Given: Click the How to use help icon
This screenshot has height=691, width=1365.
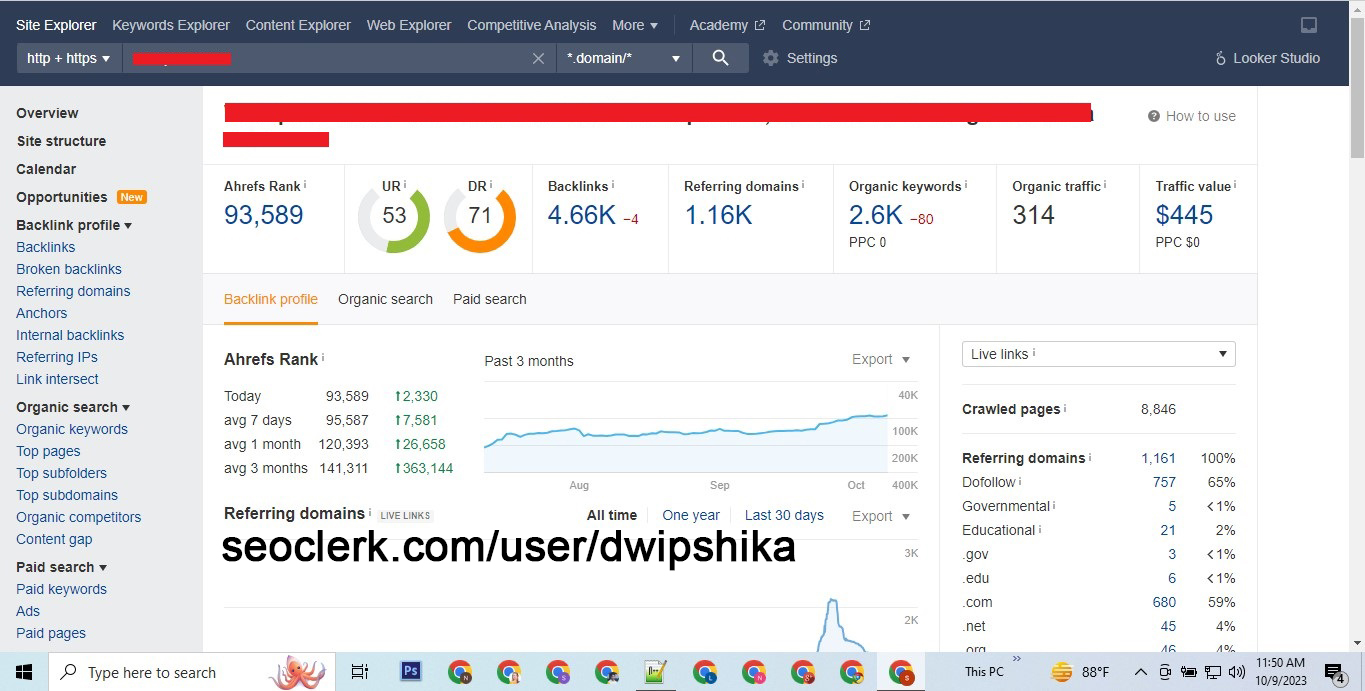Looking at the screenshot, I should pyautogui.click(x=1154, y=116).
